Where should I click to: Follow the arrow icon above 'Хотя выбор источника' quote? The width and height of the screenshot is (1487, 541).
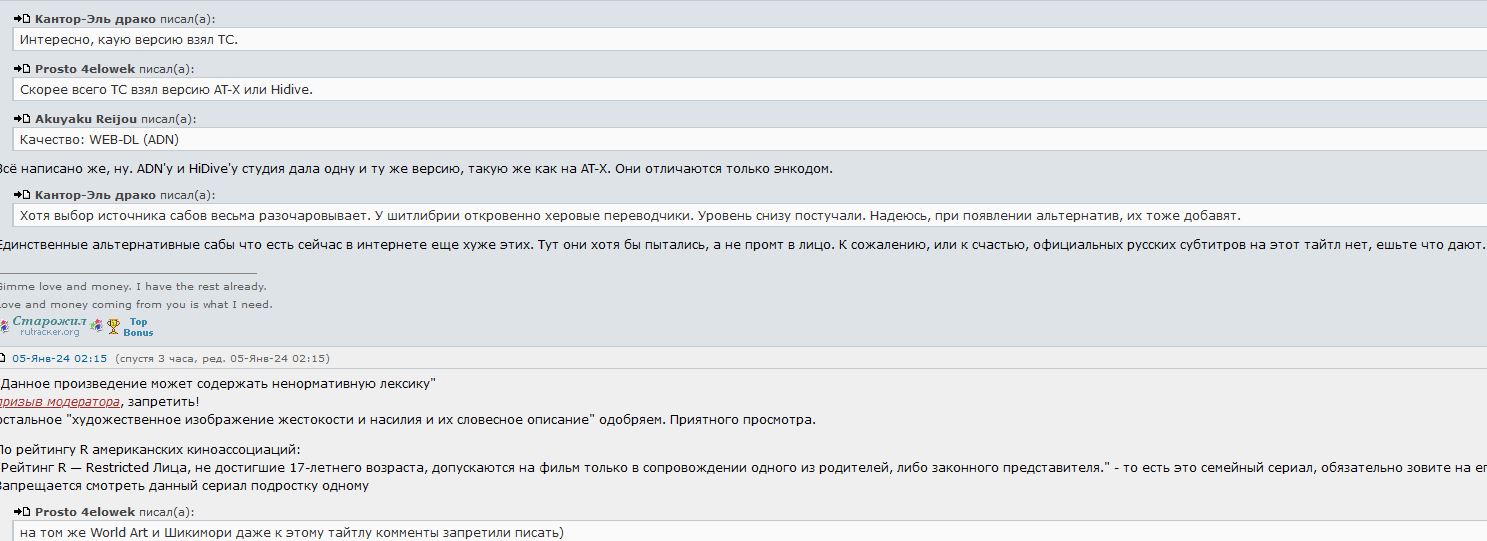[x=23, y=195]
